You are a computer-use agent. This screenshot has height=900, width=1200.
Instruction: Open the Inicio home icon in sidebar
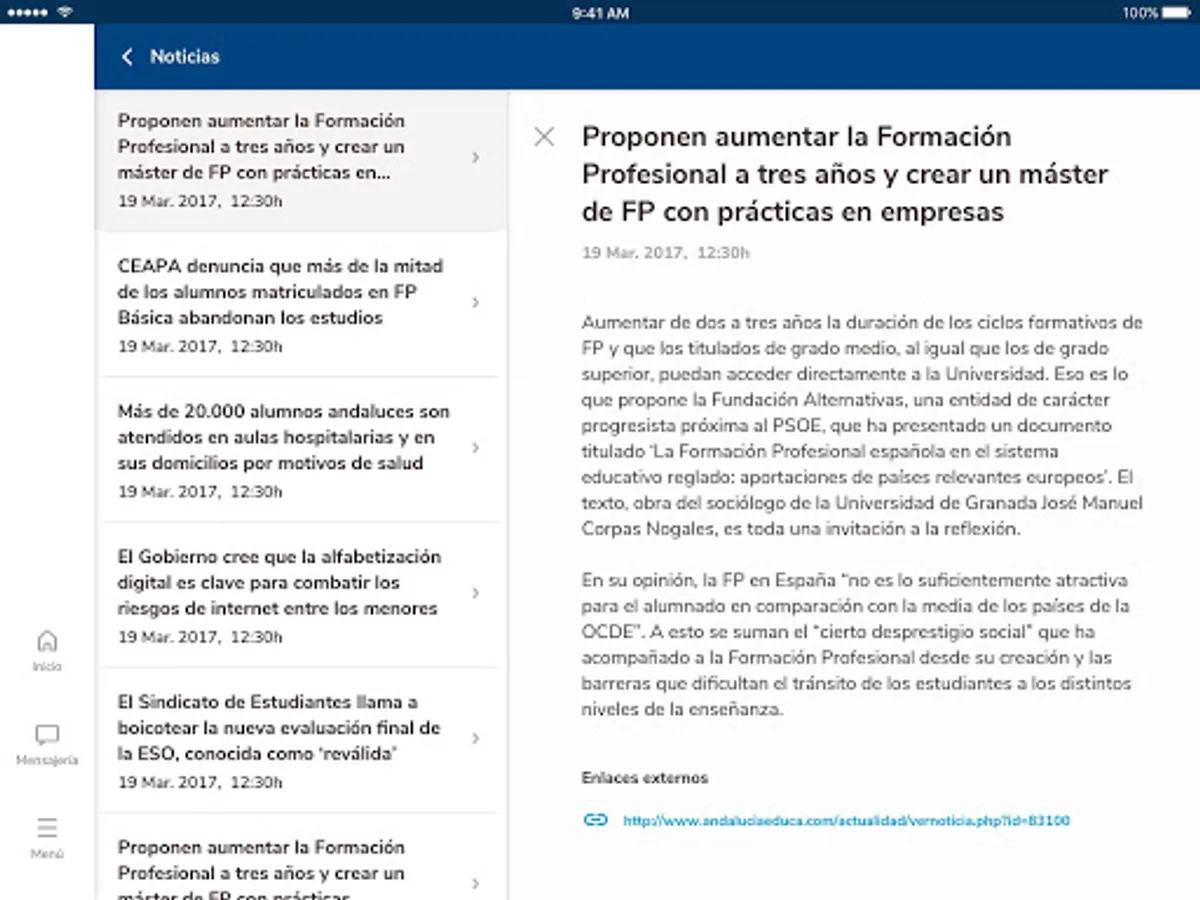47,641
